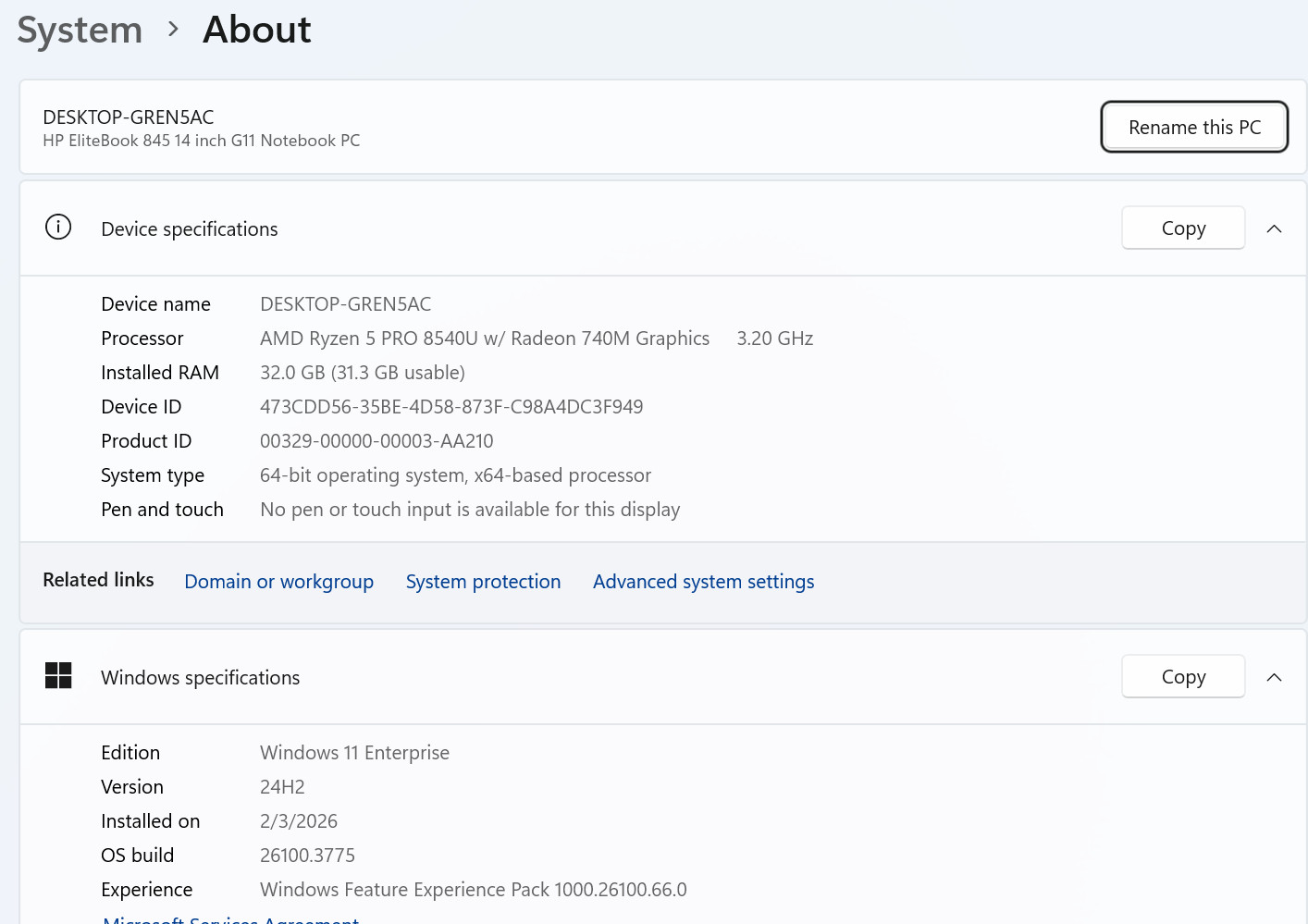Select the HP EliteBook 845 model text

coord(201,141)
